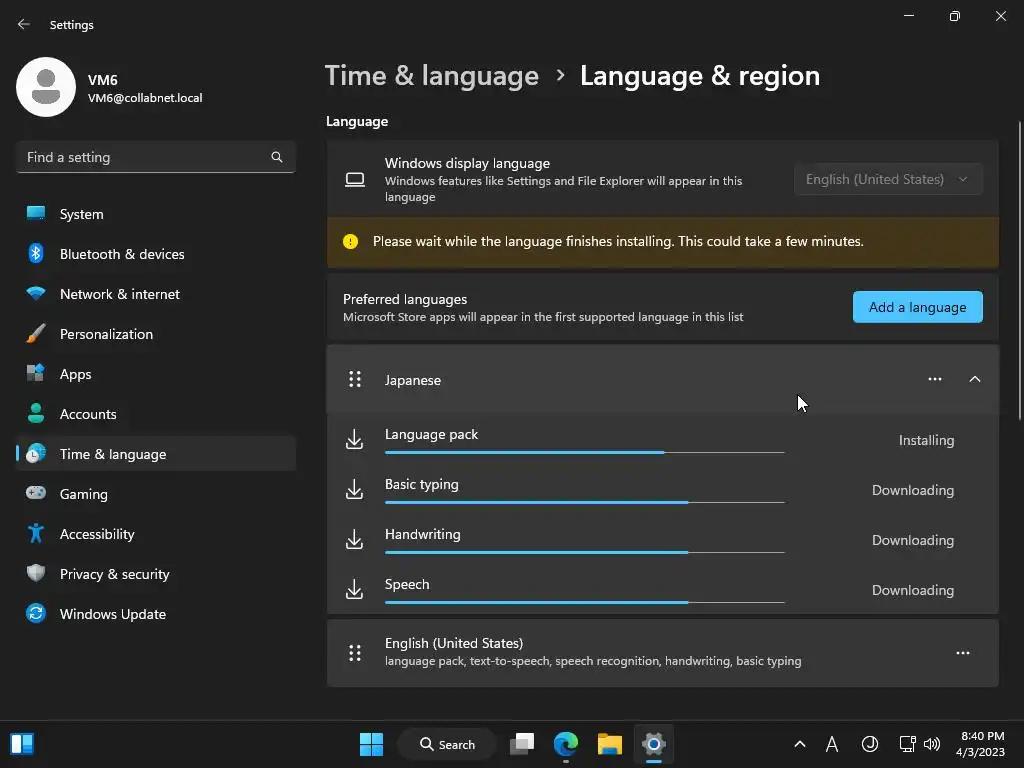Click the download icon next to Speech
This screenshot has width=1024, height=768.
[x=354, y=589]
